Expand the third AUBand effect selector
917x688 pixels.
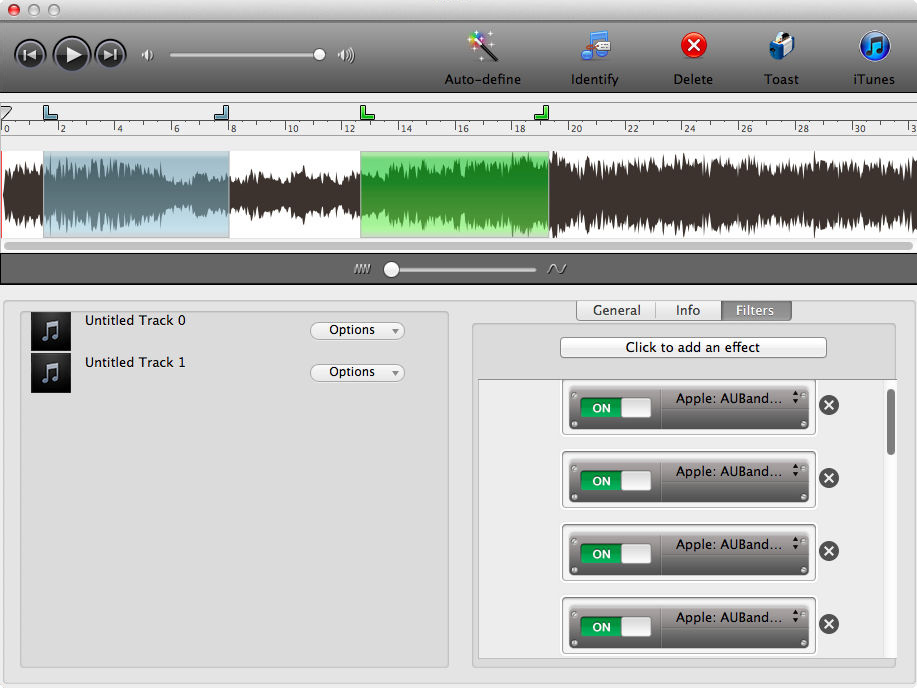tap(796, 544)
